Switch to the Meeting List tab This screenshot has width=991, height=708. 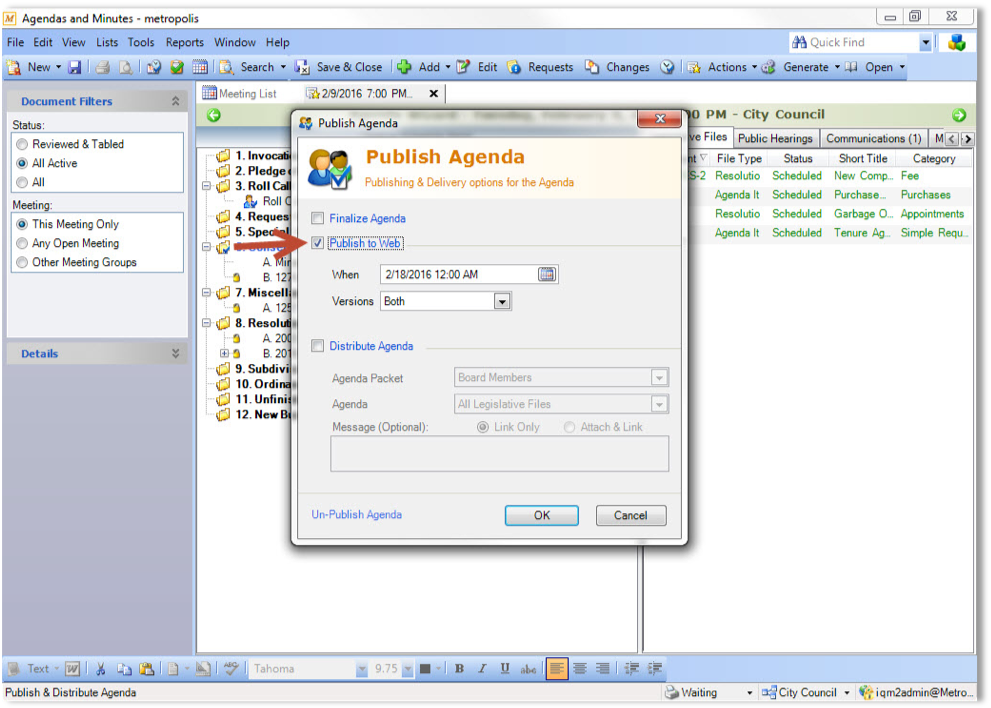[240, 94]
